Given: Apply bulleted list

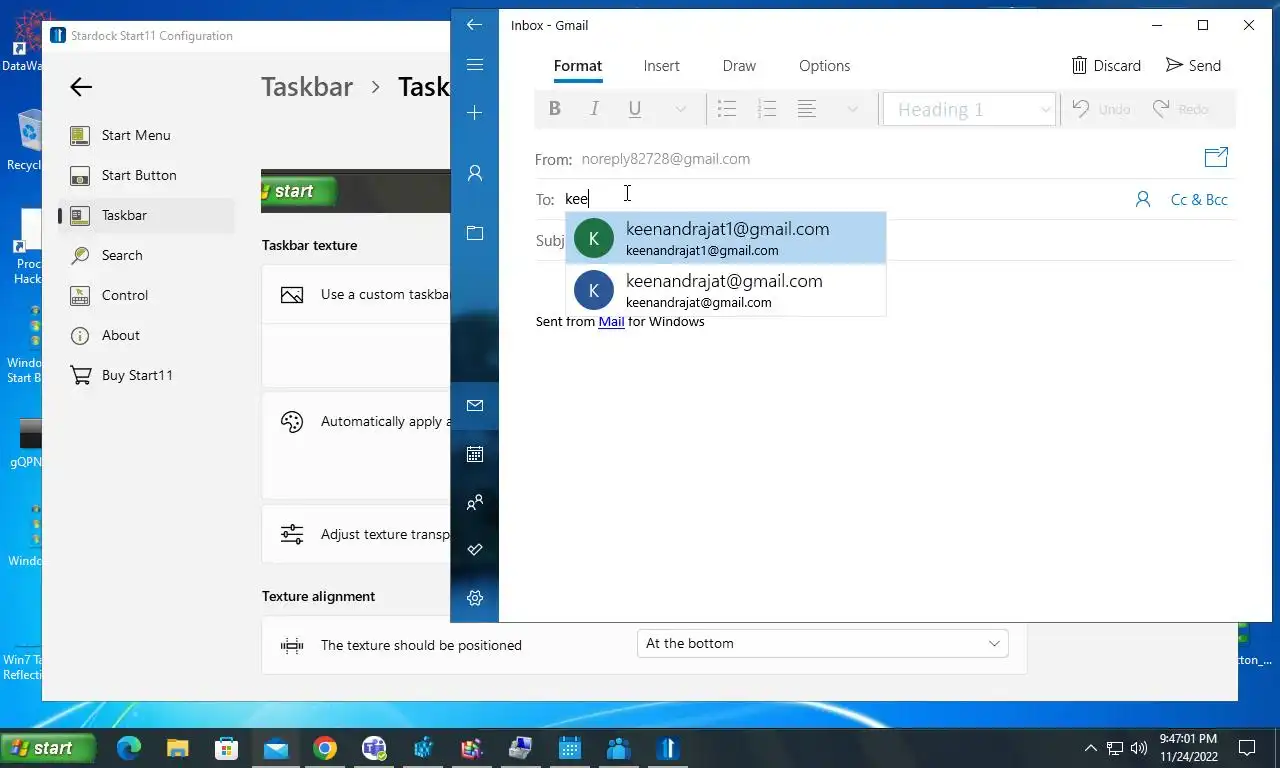Looking at the screenshot, I should click(727, 109).
